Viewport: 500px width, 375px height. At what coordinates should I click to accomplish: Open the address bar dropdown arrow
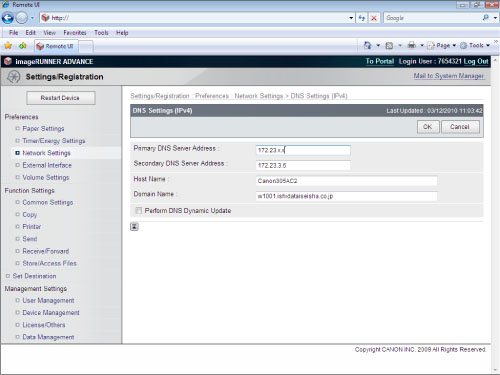click(x=351, y=18)
